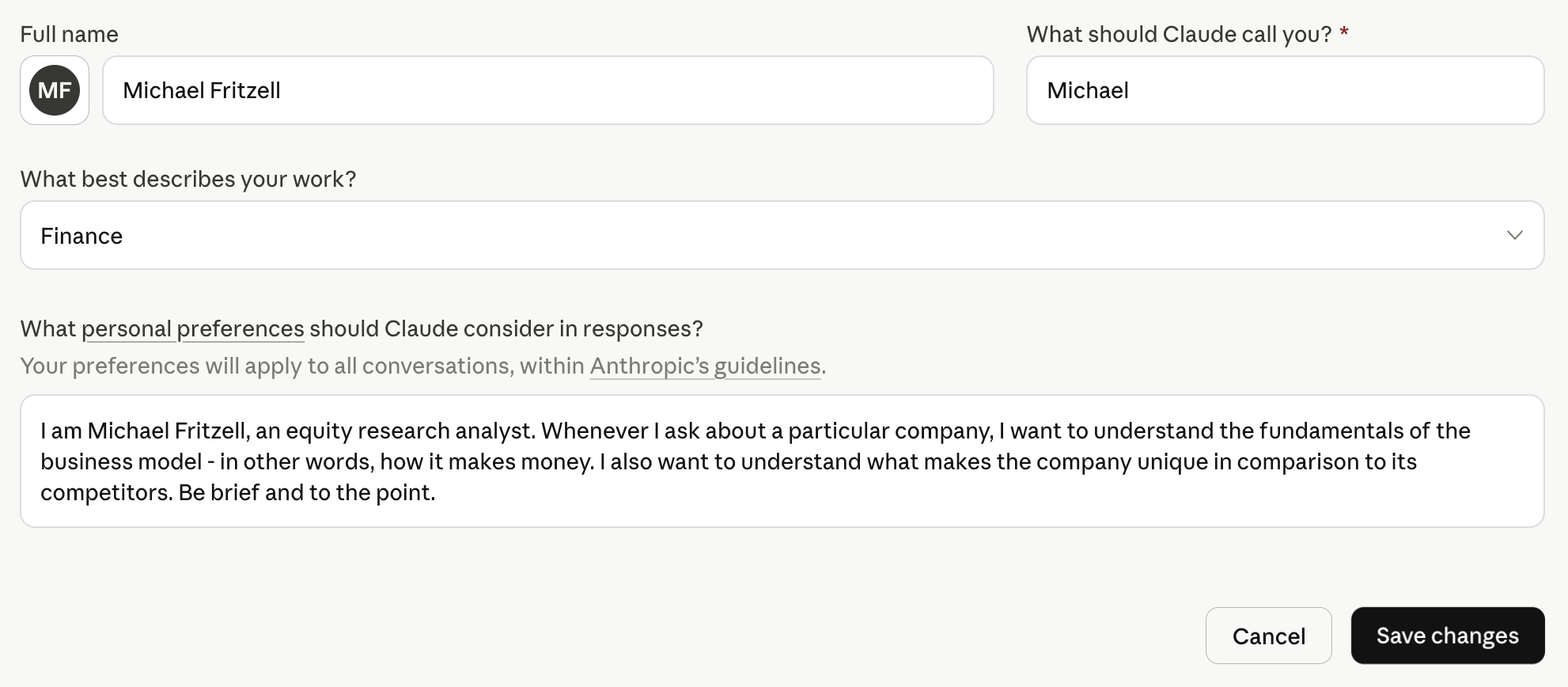Open the personal preferences link
The width and height of the screenshot is (1568, 687).
click(193, 328)
